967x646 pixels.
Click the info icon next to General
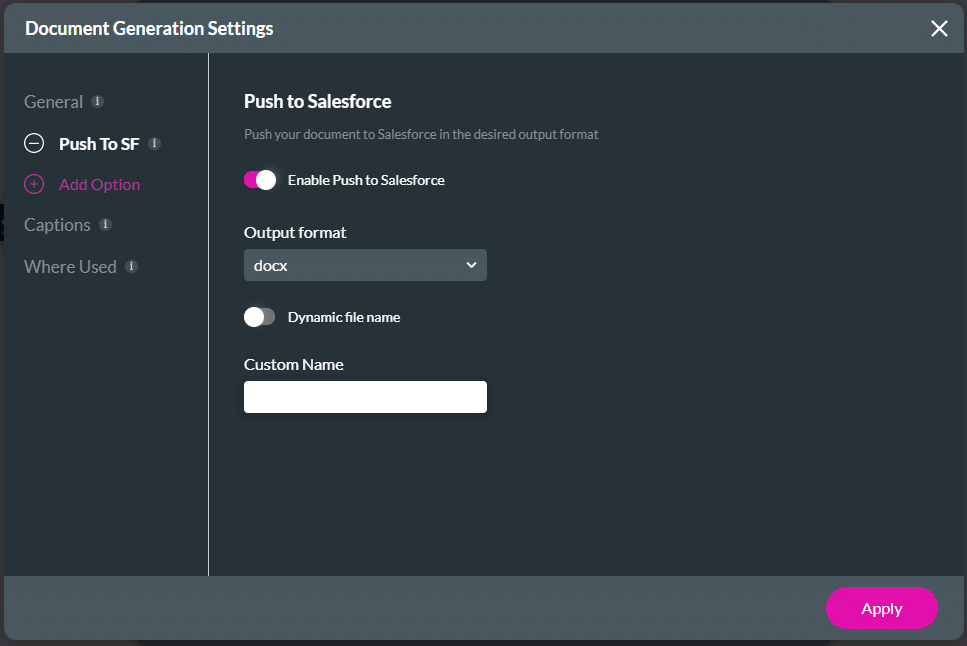[x=97, y=102]
